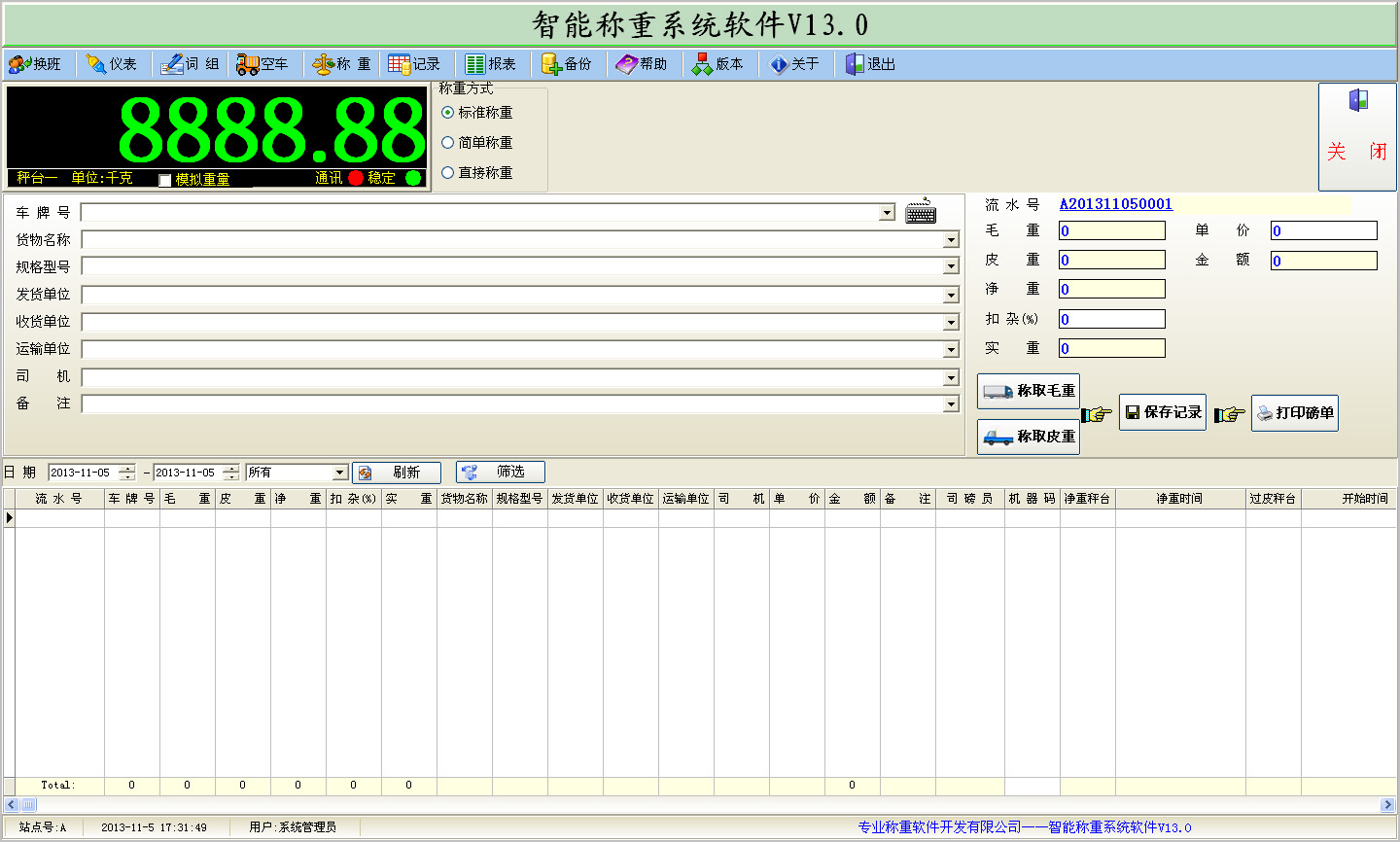Expand the 所有 filter combo box
This screenshot has width=1400, height=842.
[339, 473]
